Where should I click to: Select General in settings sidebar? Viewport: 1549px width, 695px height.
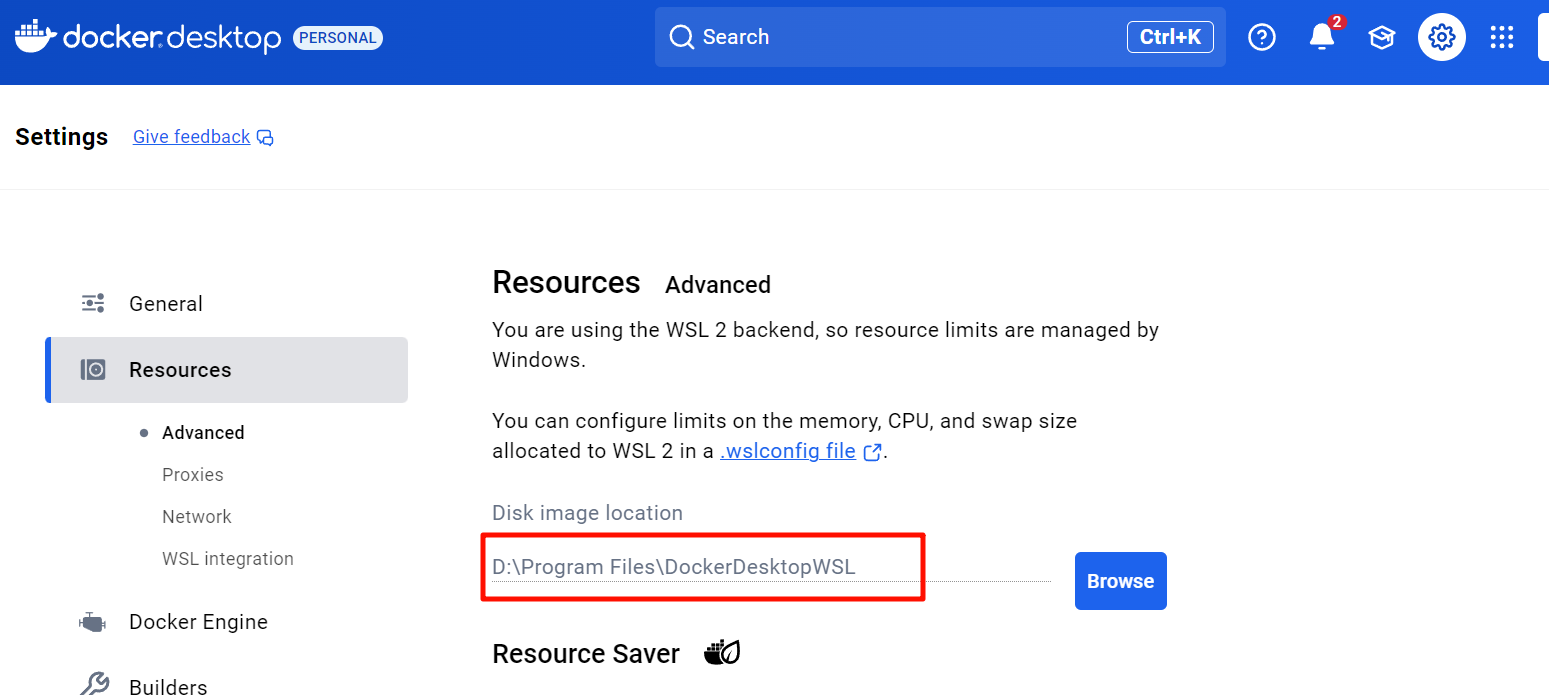pyautogui.click(x=226, y=303)
